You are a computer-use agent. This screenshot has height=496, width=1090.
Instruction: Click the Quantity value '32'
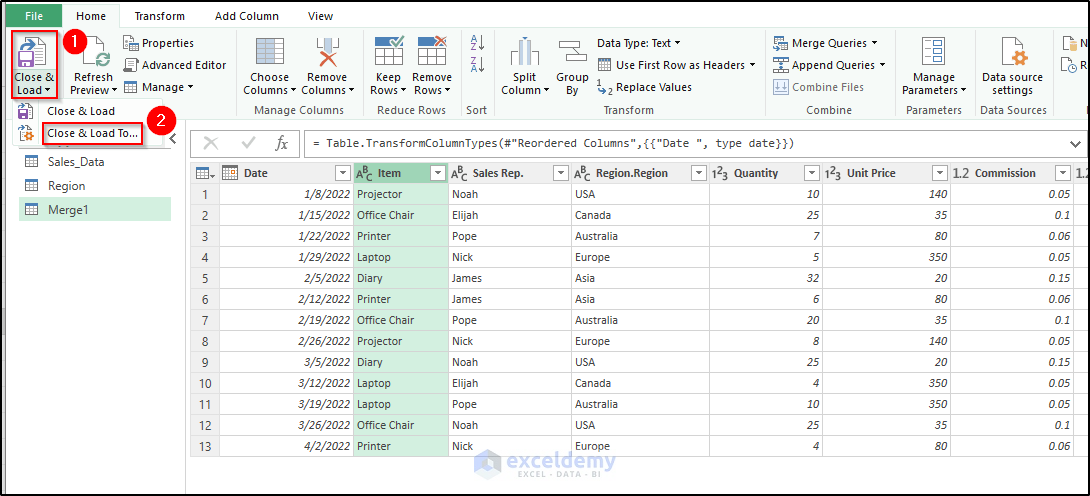pos(766,278)
